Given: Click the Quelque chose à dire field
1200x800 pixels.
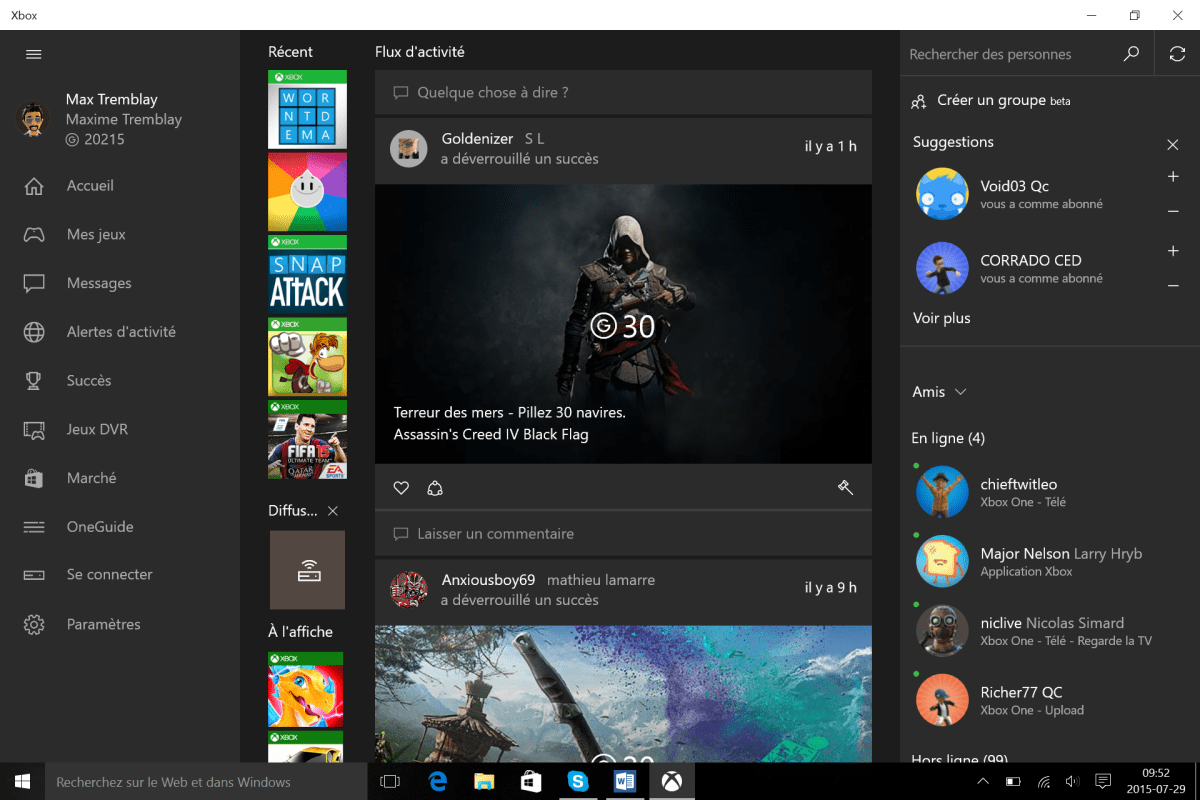Looking at the screenshot, I should tap(623, 93).
